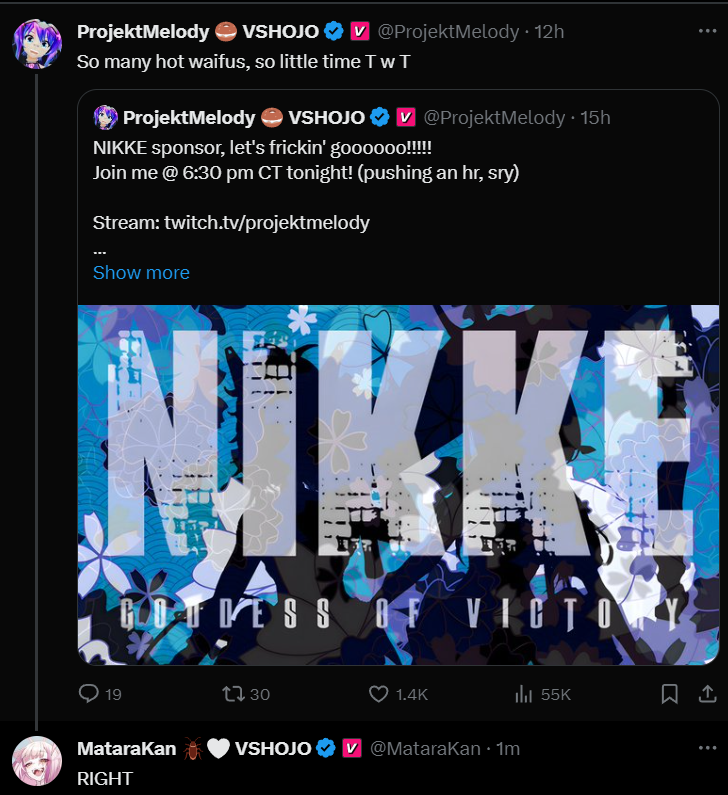Click quoted tweet's small author avatar
The image size is (728, 795).
(106, 117)
